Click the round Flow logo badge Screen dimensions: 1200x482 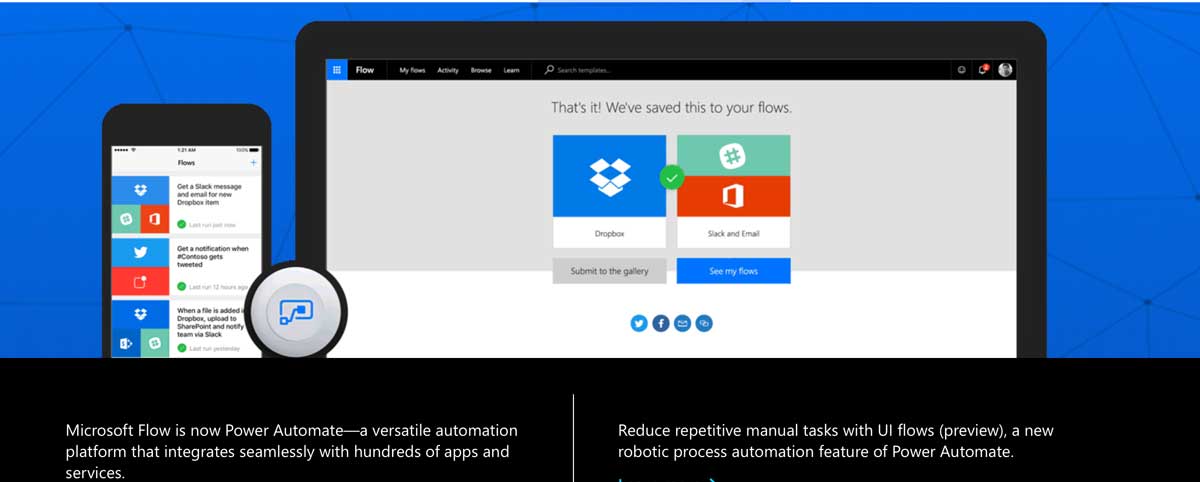tap(296, 311)
